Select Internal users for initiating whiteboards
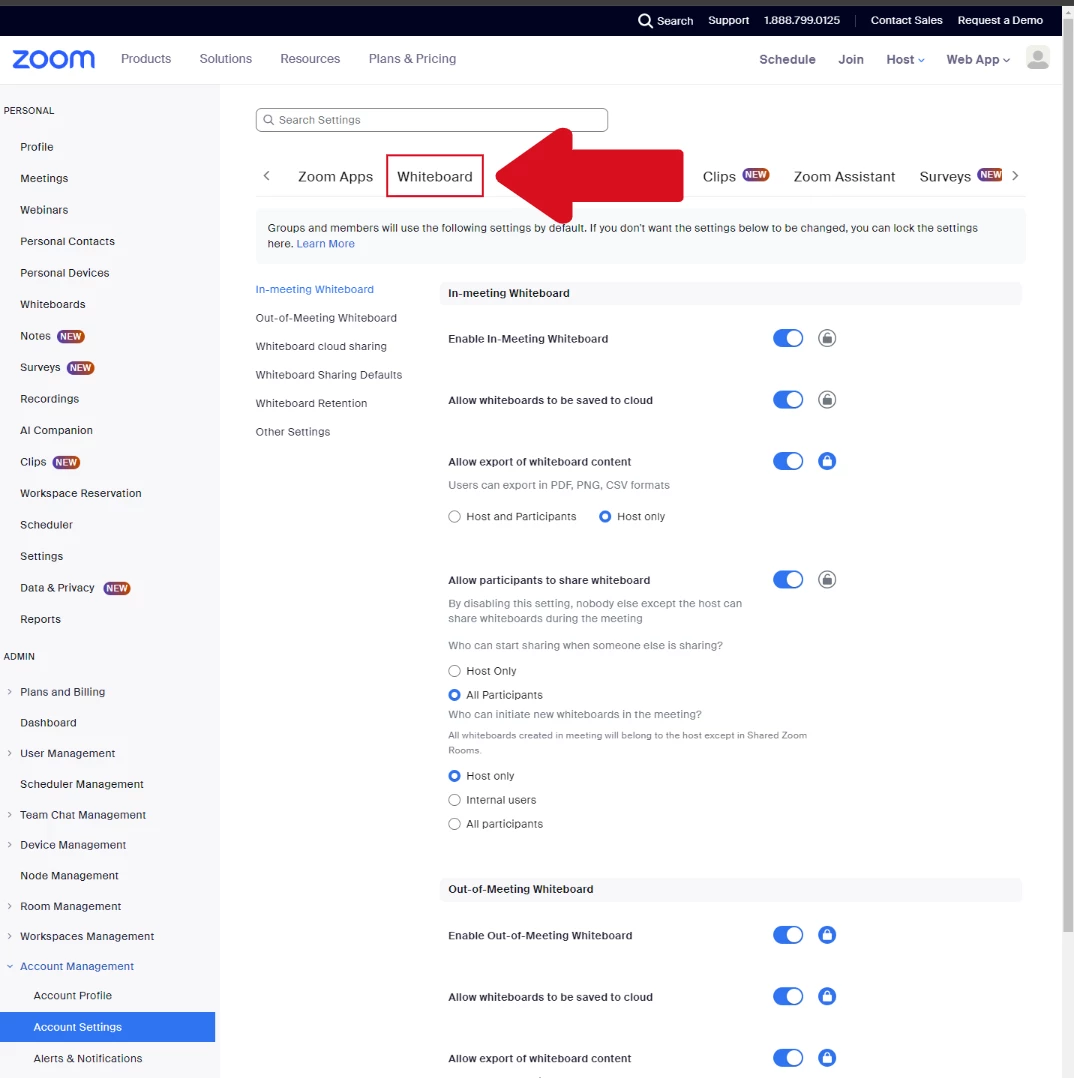 (454, 800)
